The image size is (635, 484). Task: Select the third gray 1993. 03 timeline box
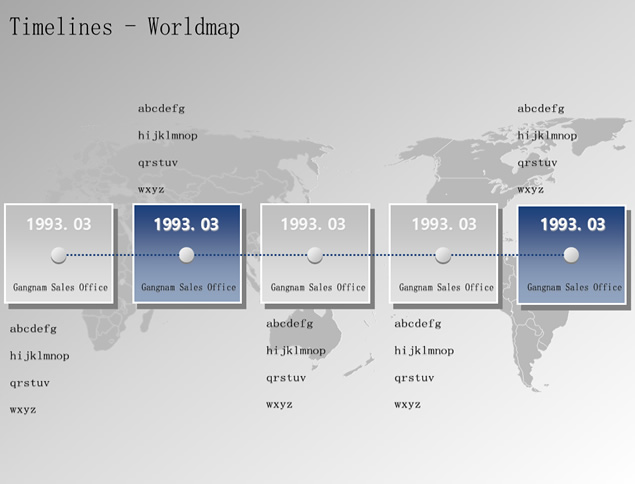click(x=315, y=254)
